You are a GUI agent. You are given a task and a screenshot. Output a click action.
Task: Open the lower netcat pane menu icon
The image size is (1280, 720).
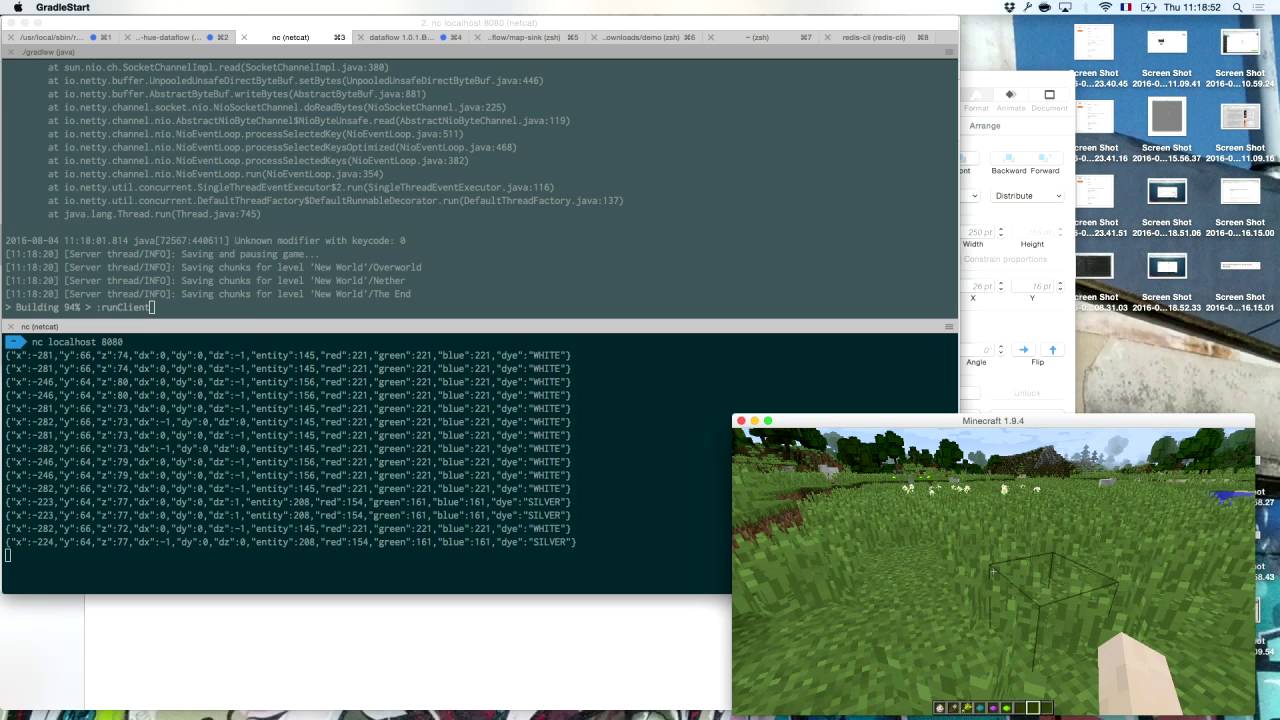(x=949, y=326)
